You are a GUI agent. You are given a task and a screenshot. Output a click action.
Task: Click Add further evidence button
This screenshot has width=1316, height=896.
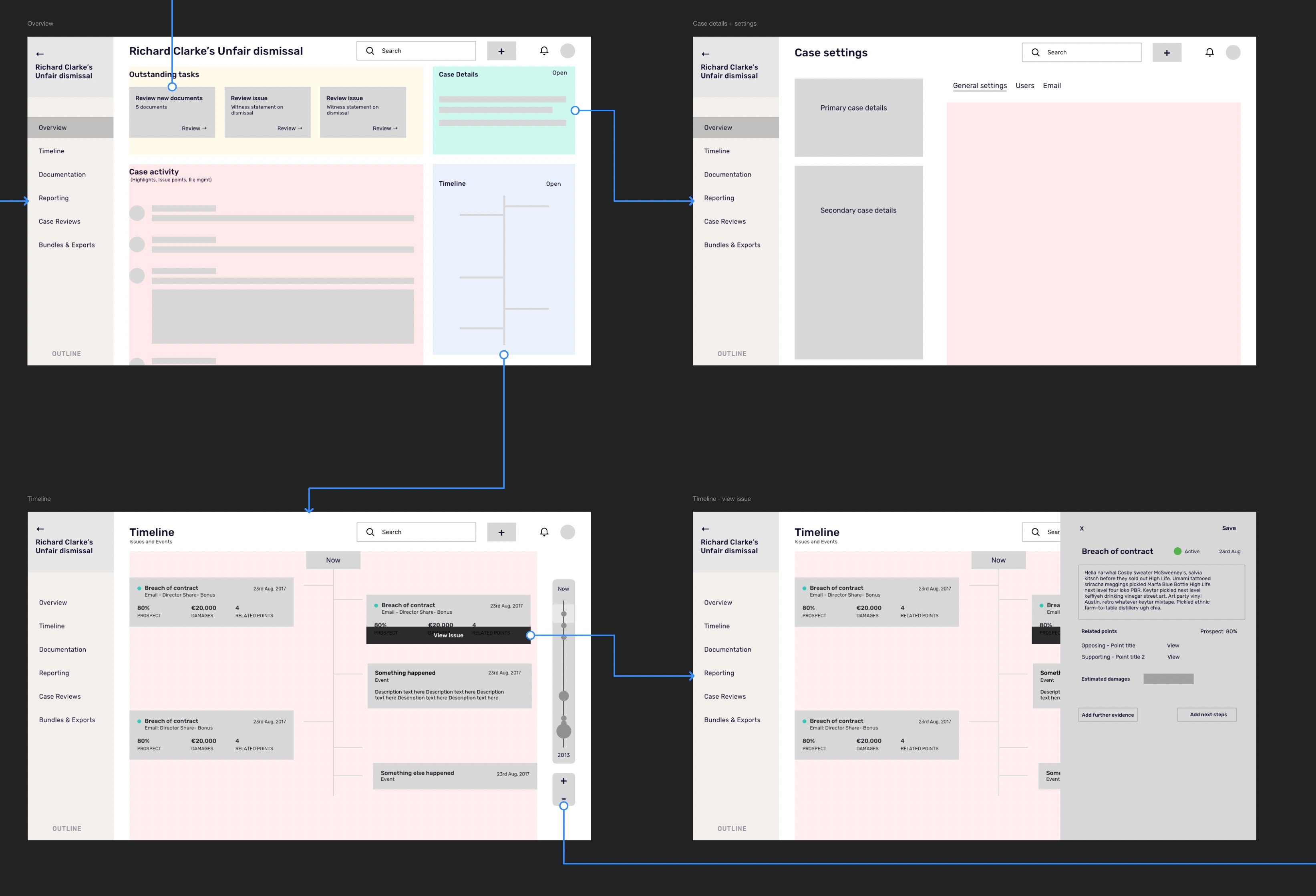click(x=1108, y=715)
